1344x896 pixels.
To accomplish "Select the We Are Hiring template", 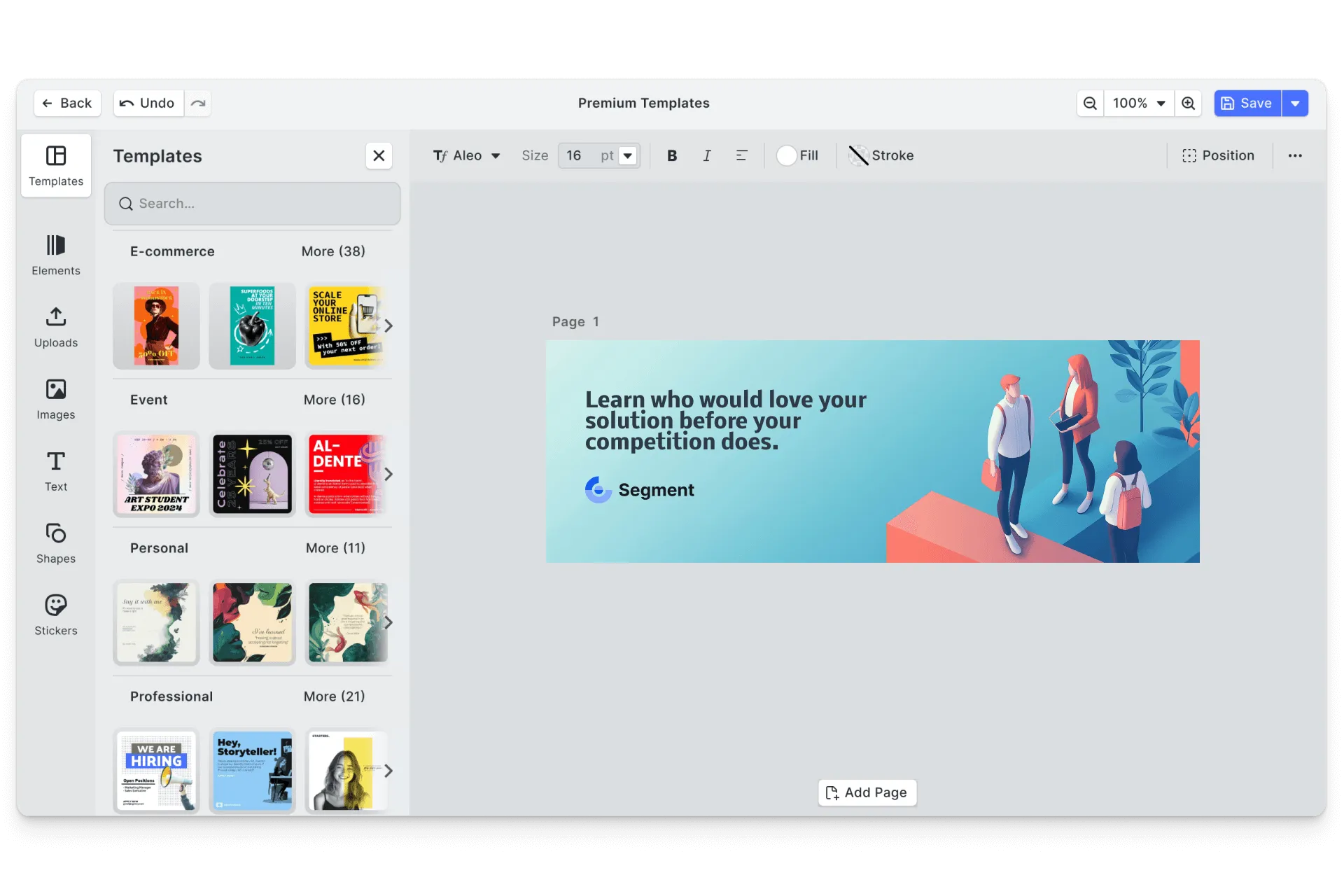I will point(156,771).
